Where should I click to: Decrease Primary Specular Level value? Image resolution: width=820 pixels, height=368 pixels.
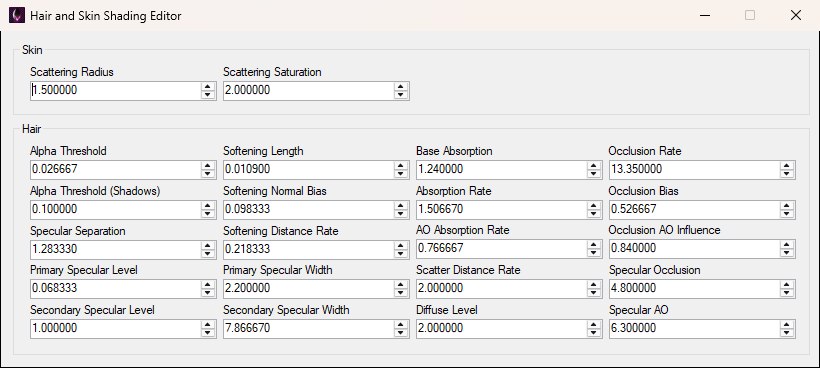[208, 293]
